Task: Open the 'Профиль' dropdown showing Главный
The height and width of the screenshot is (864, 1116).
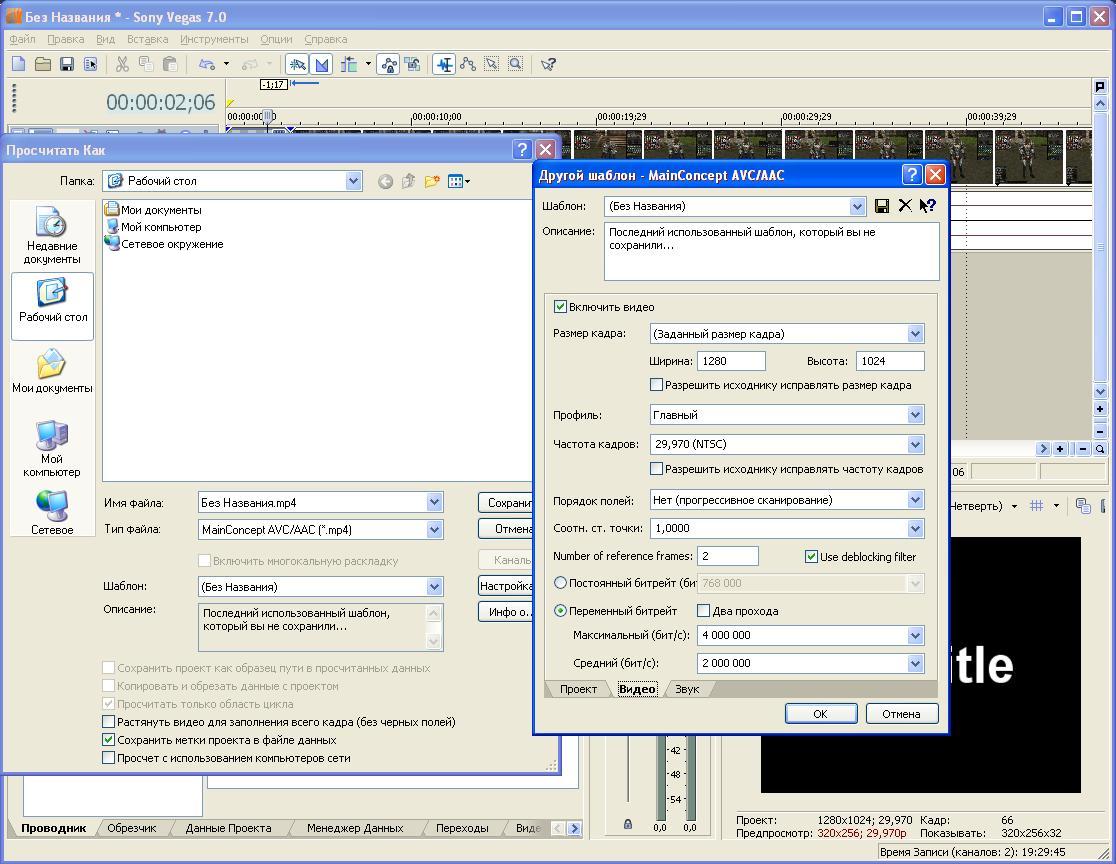Action: [915, 415]
